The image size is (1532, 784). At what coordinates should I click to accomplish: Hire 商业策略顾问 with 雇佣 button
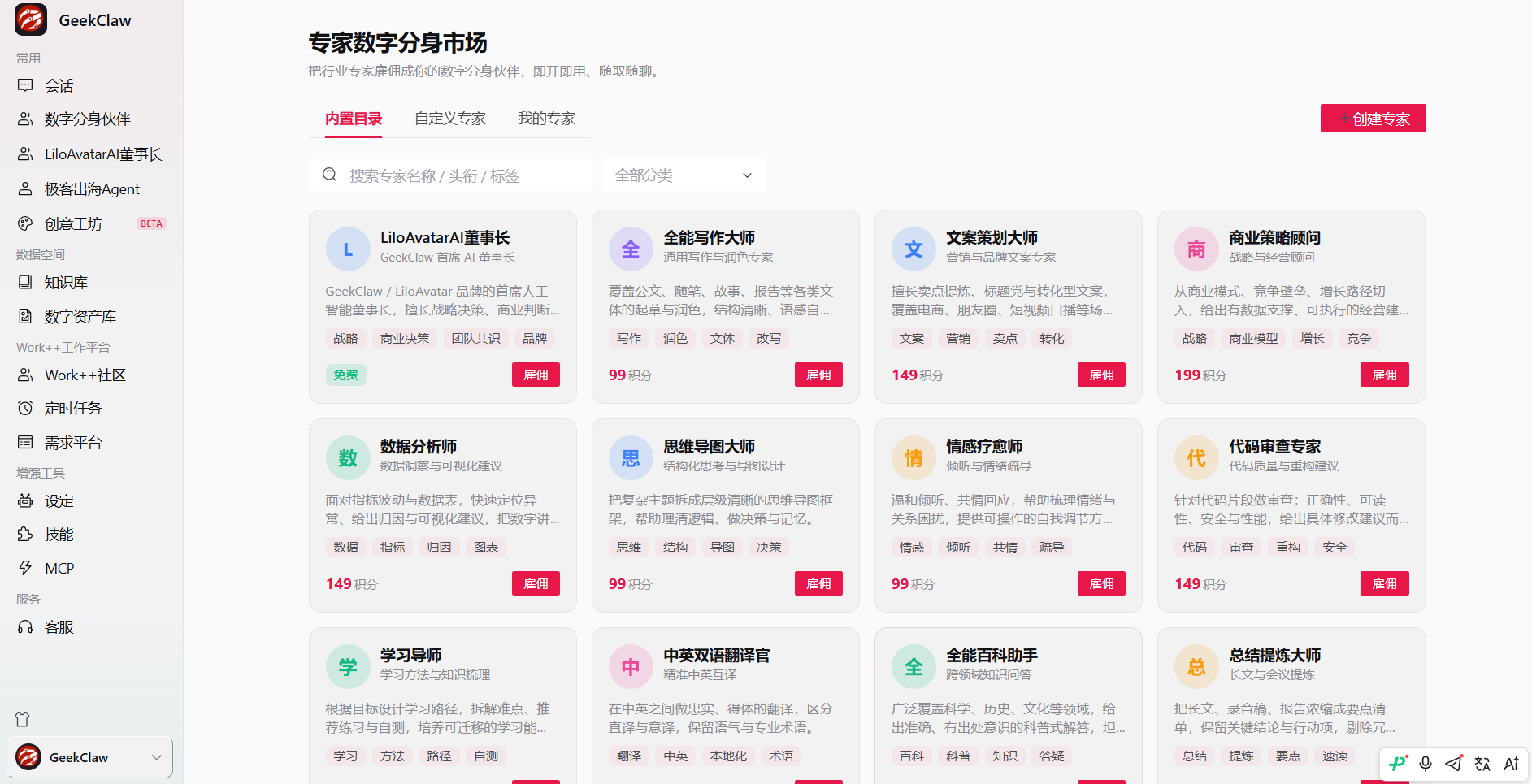[x=1385, y=375]
